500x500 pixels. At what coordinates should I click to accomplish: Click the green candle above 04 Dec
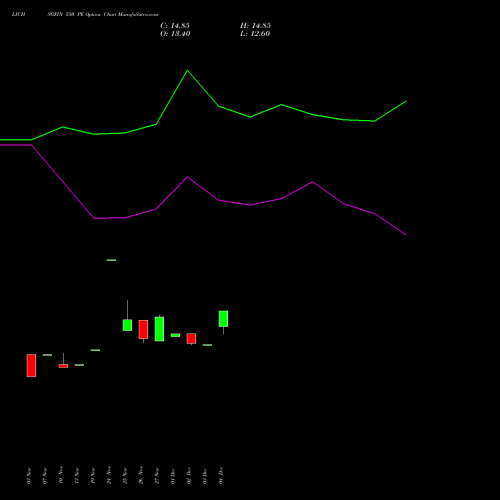[223, 319]
